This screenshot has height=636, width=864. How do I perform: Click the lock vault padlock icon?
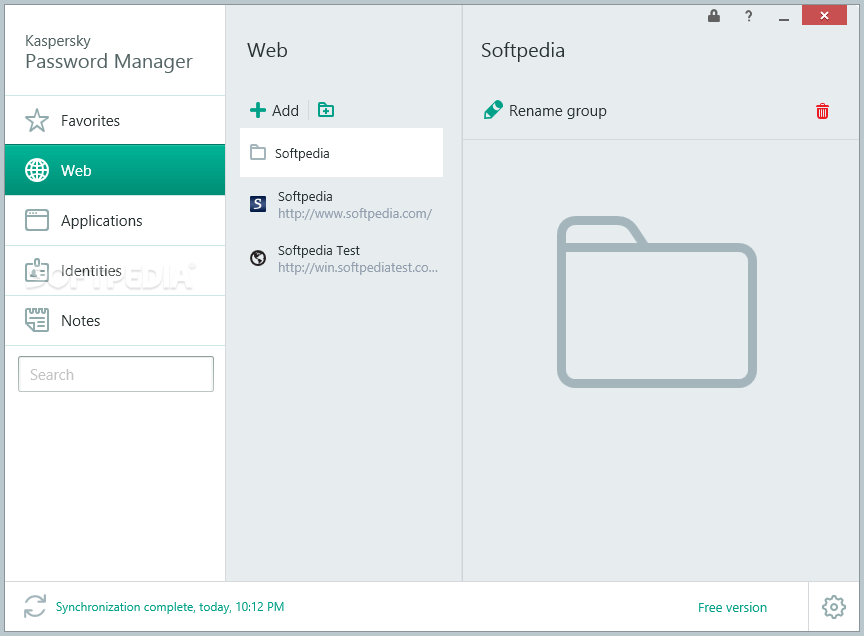(714, 16)
